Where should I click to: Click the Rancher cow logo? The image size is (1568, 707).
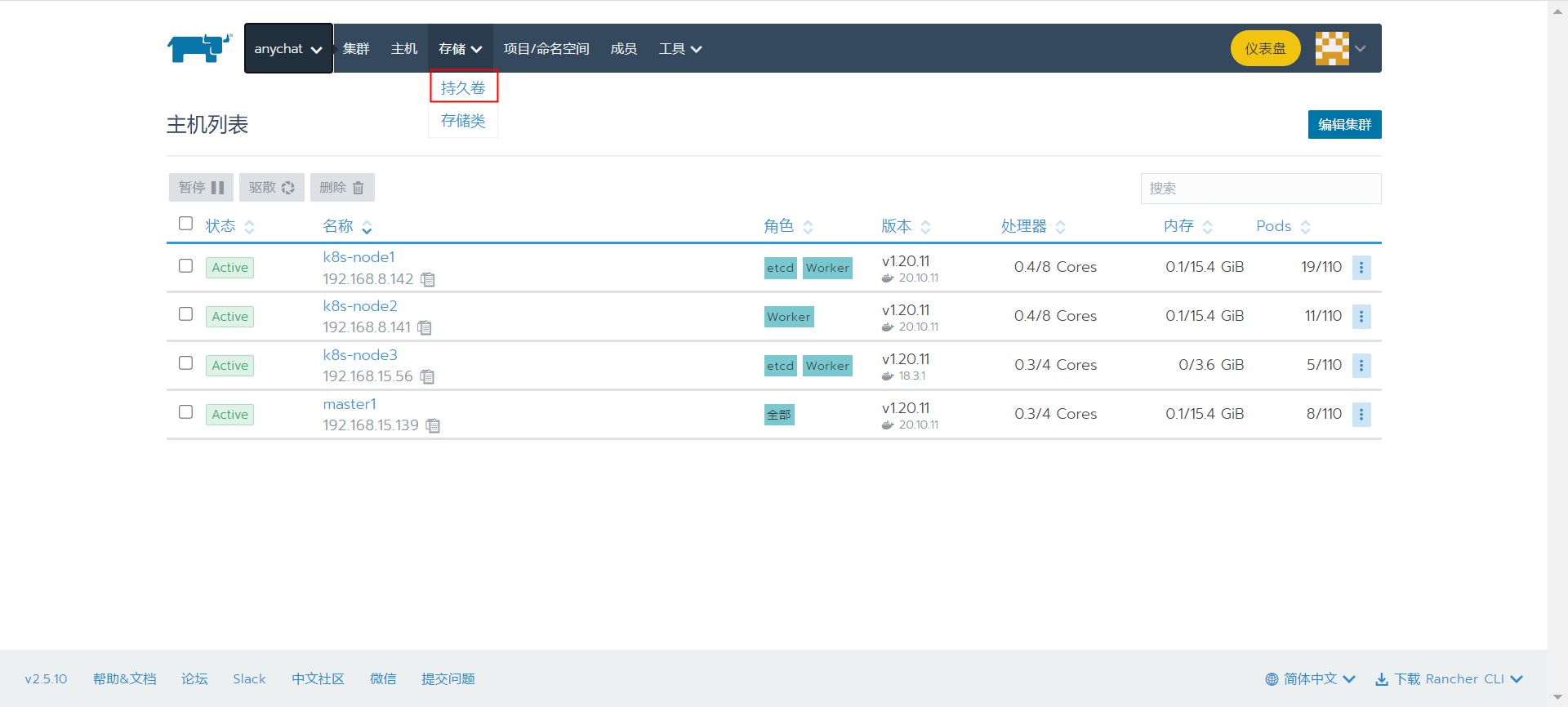pos(200,48)
